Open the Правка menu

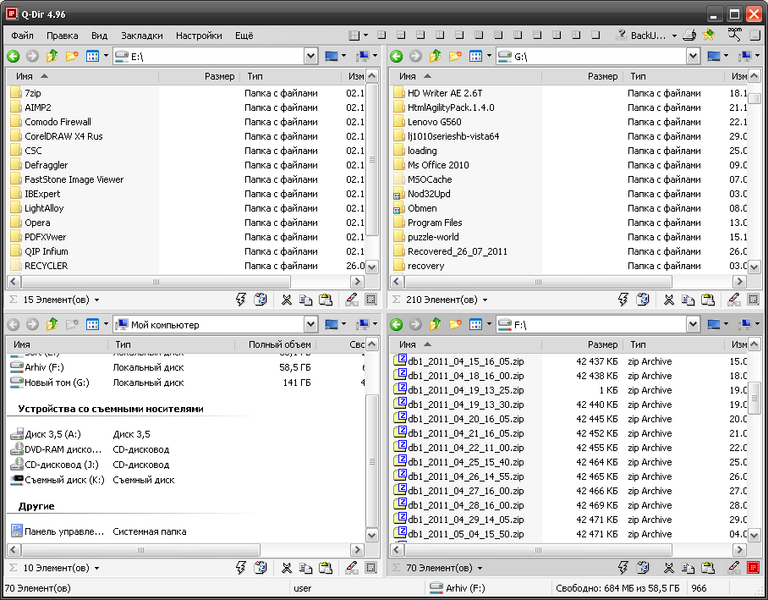tap(62, 36)
